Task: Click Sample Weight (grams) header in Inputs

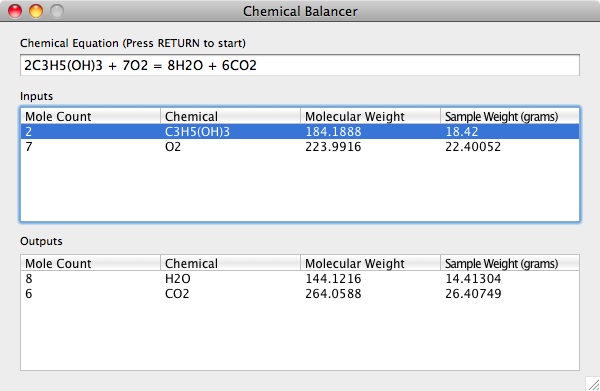Action: pyautogui.click(x=510, y=116)
